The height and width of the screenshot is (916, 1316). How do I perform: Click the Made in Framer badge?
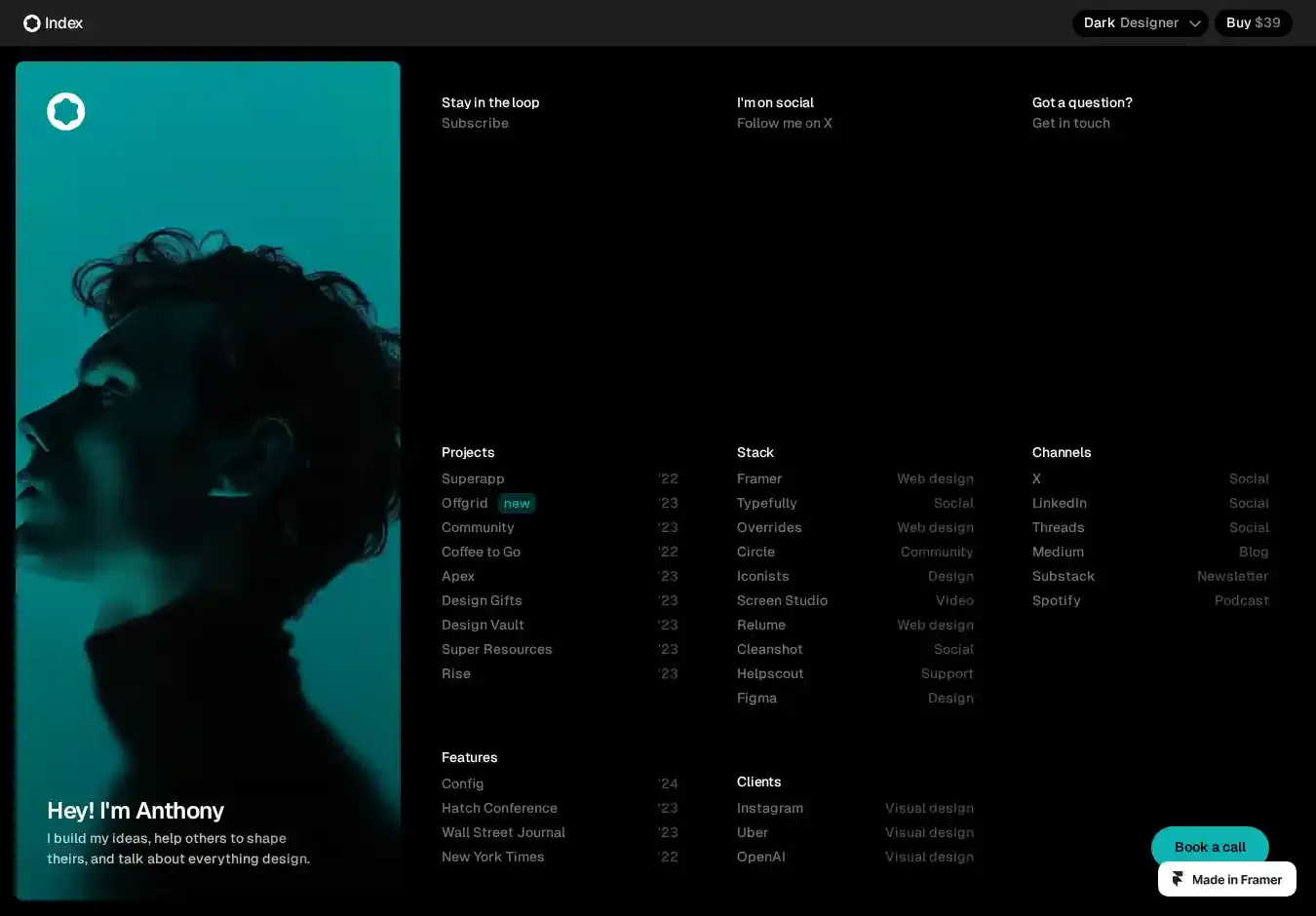point(1227,879)
